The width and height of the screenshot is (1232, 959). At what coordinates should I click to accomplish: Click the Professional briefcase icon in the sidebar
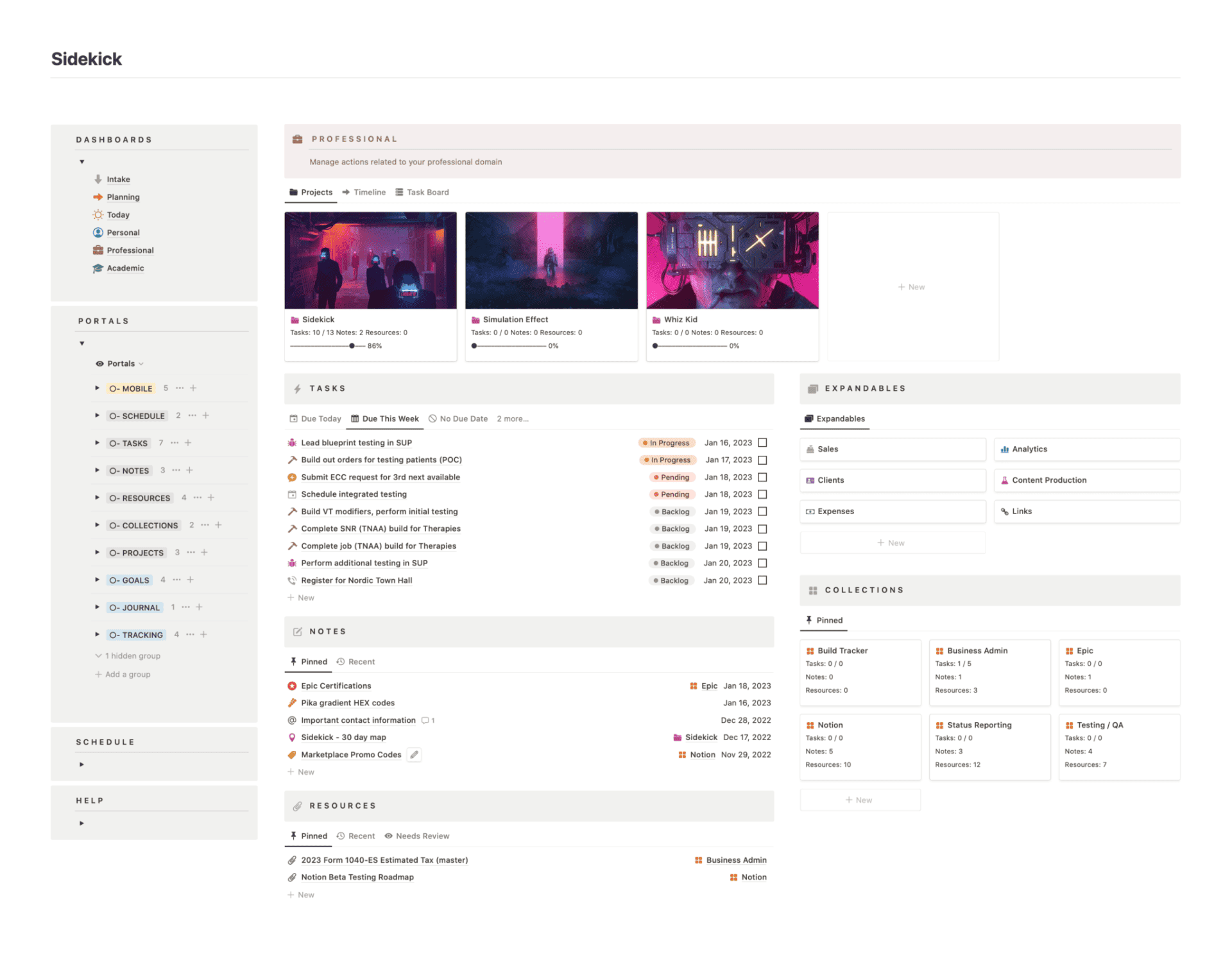coord(97,250)
